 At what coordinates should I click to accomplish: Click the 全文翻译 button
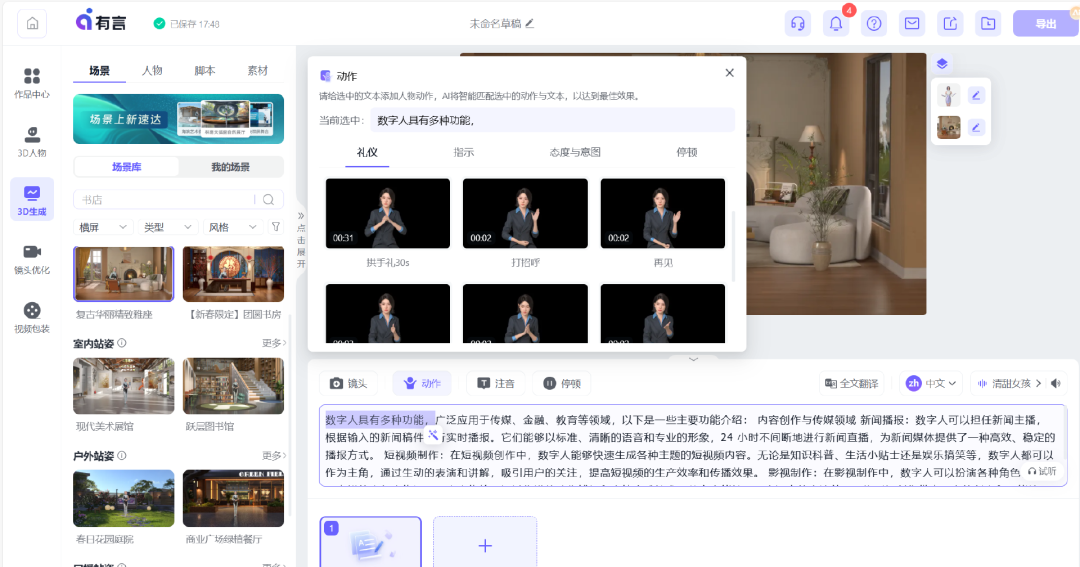pyautogui.click(x=851, y=383)
